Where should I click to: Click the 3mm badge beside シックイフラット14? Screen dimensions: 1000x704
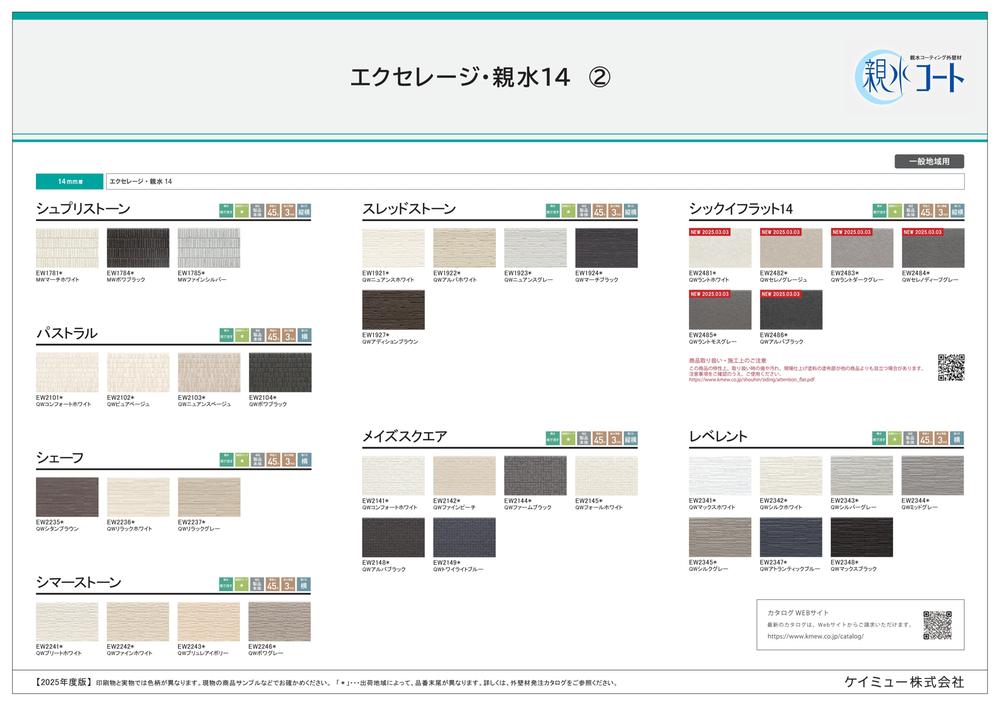click(x=942, y=211)
